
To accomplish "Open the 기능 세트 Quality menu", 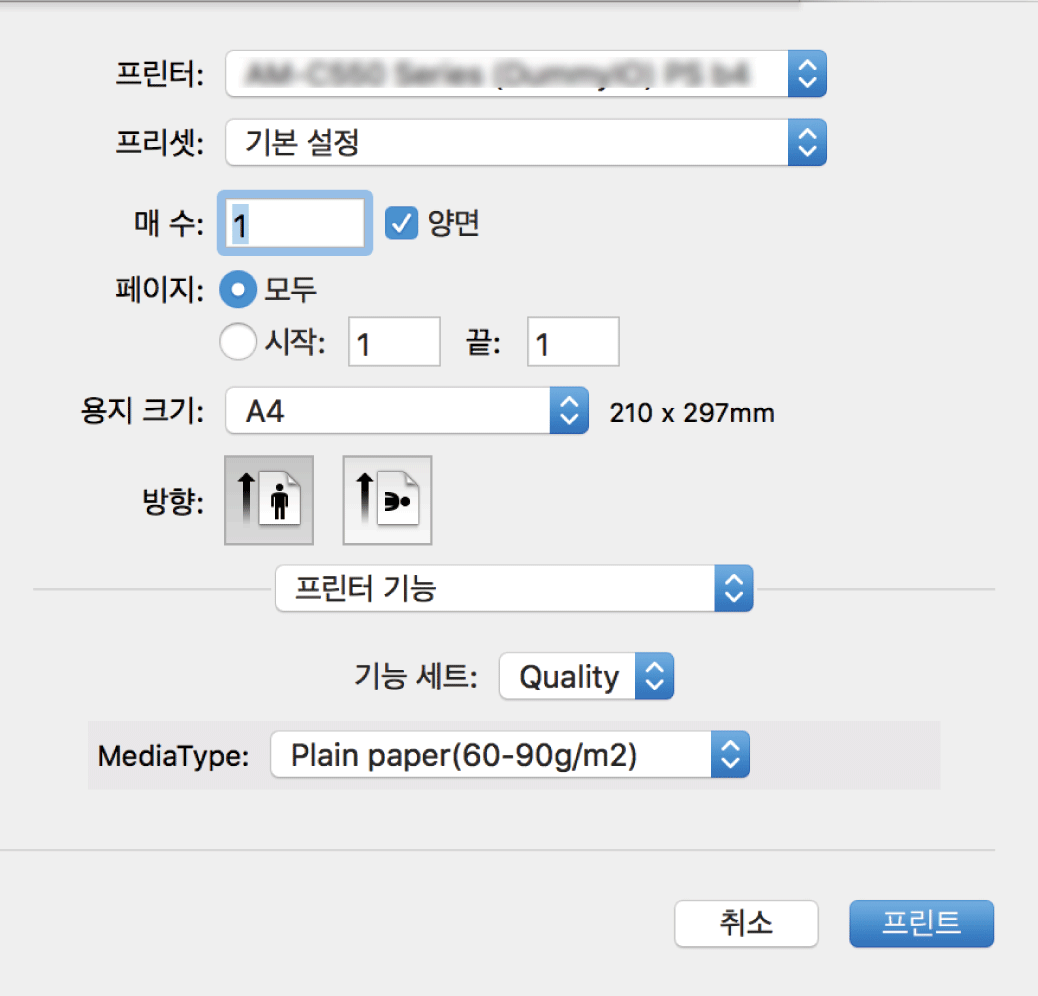I will (x=569, y=677).
